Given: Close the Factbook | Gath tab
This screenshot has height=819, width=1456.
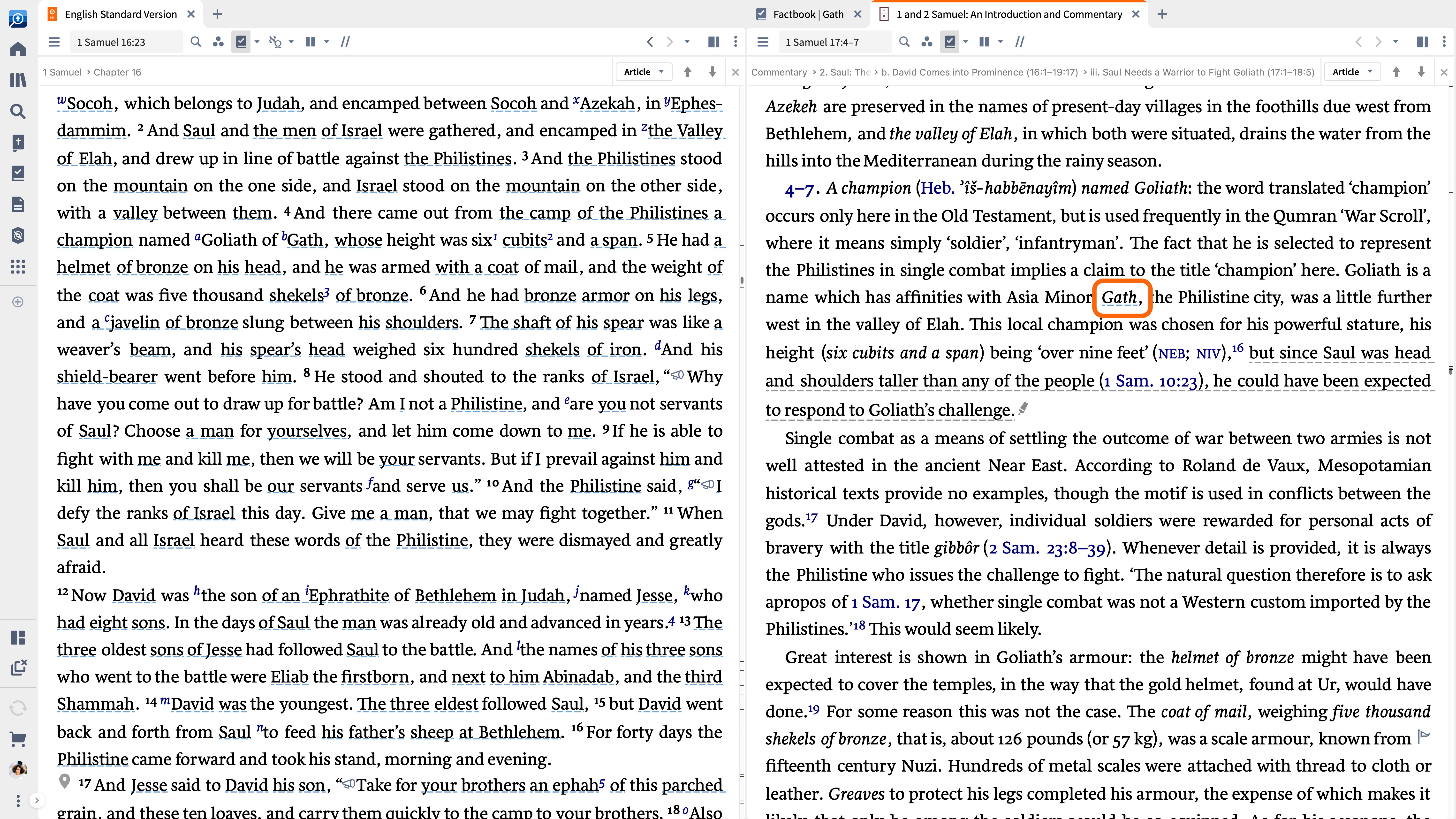Looking at the screenshot, I should [x=858, y=14].
